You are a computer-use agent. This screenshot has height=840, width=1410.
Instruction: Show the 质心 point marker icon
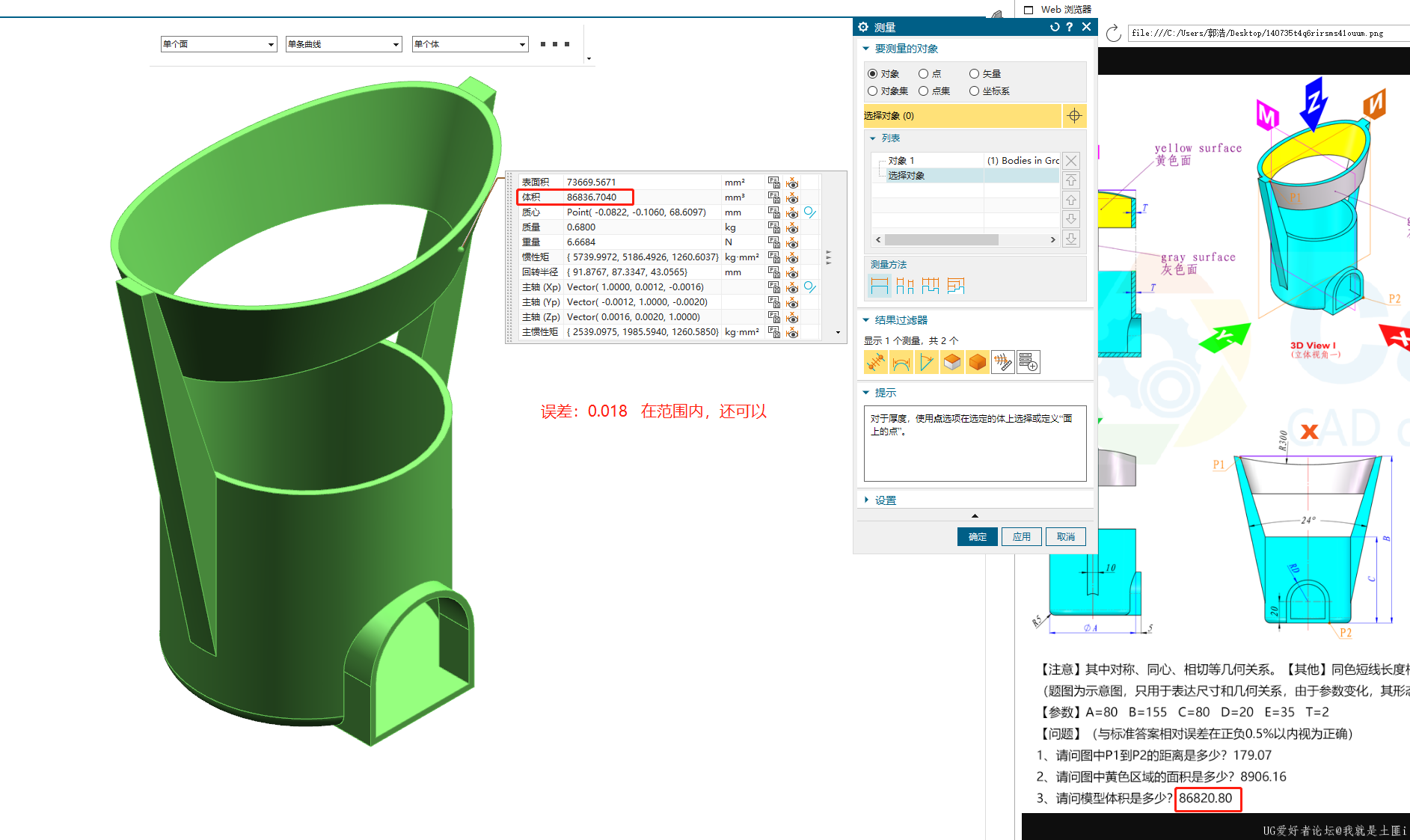(x=810, y=212)
